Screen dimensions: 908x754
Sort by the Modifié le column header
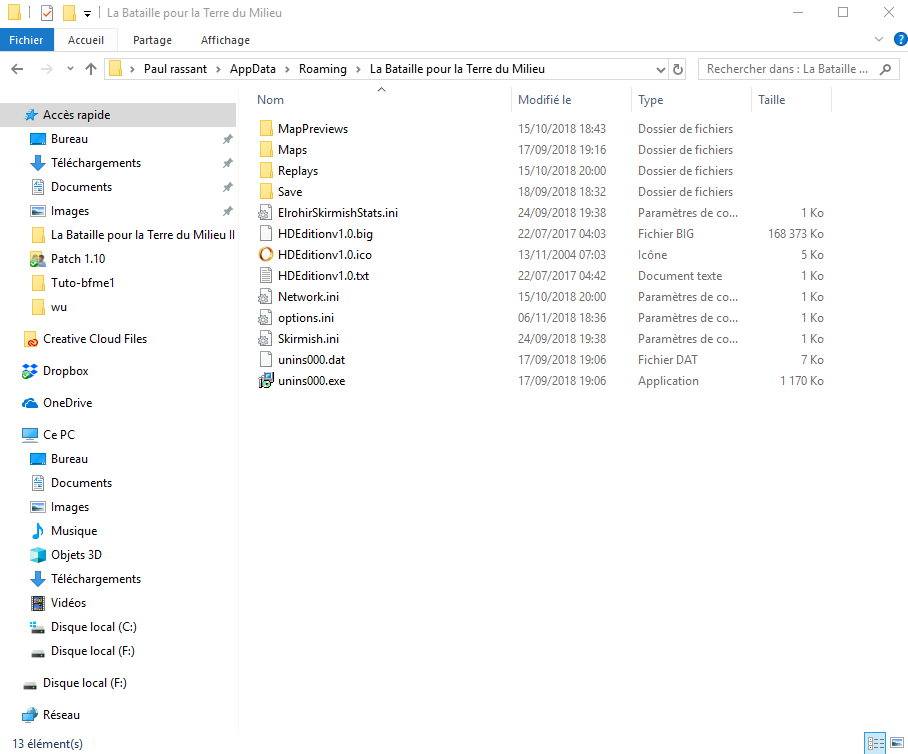point(572,100)
